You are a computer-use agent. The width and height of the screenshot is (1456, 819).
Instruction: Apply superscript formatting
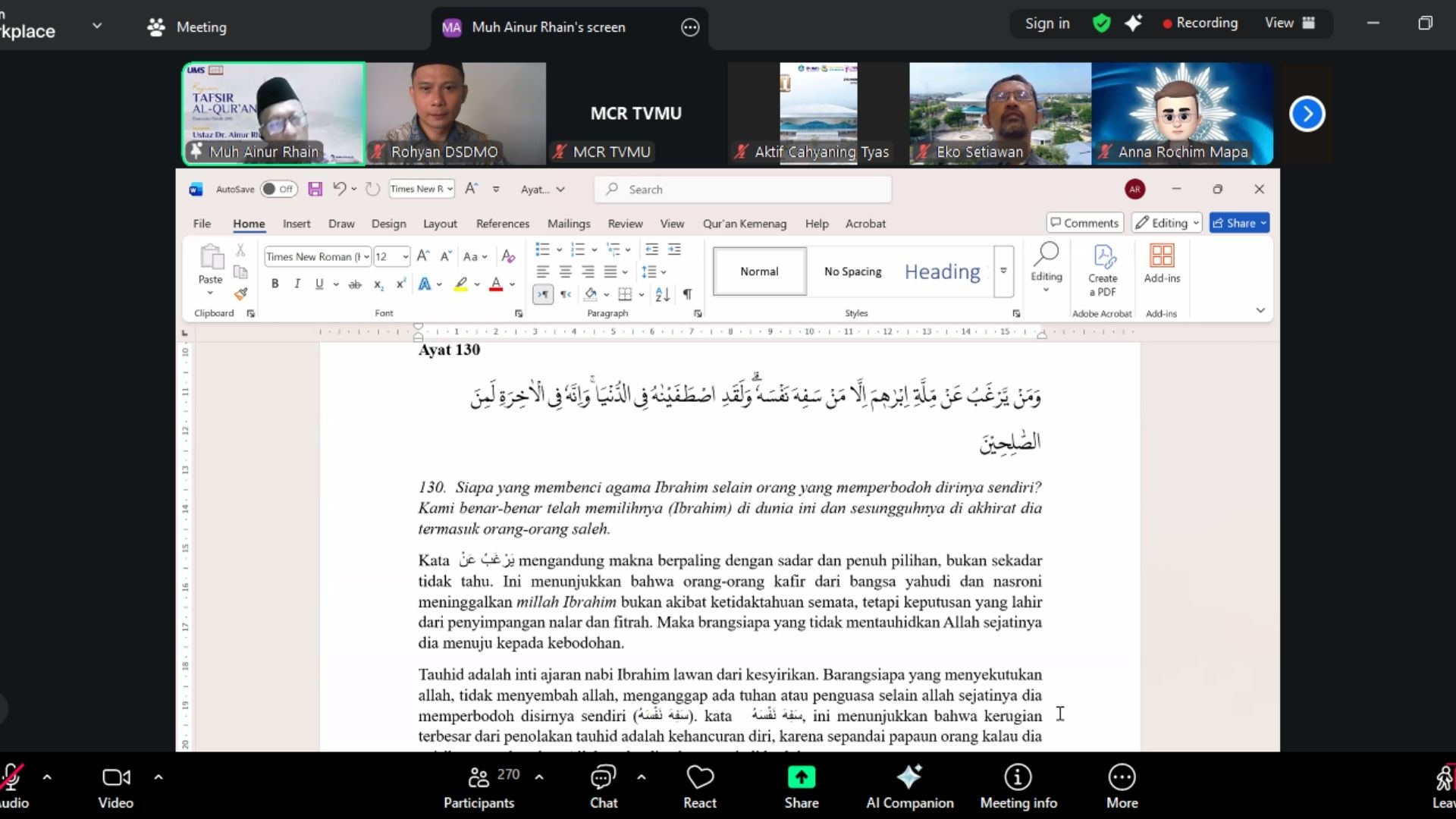point(401,284)
